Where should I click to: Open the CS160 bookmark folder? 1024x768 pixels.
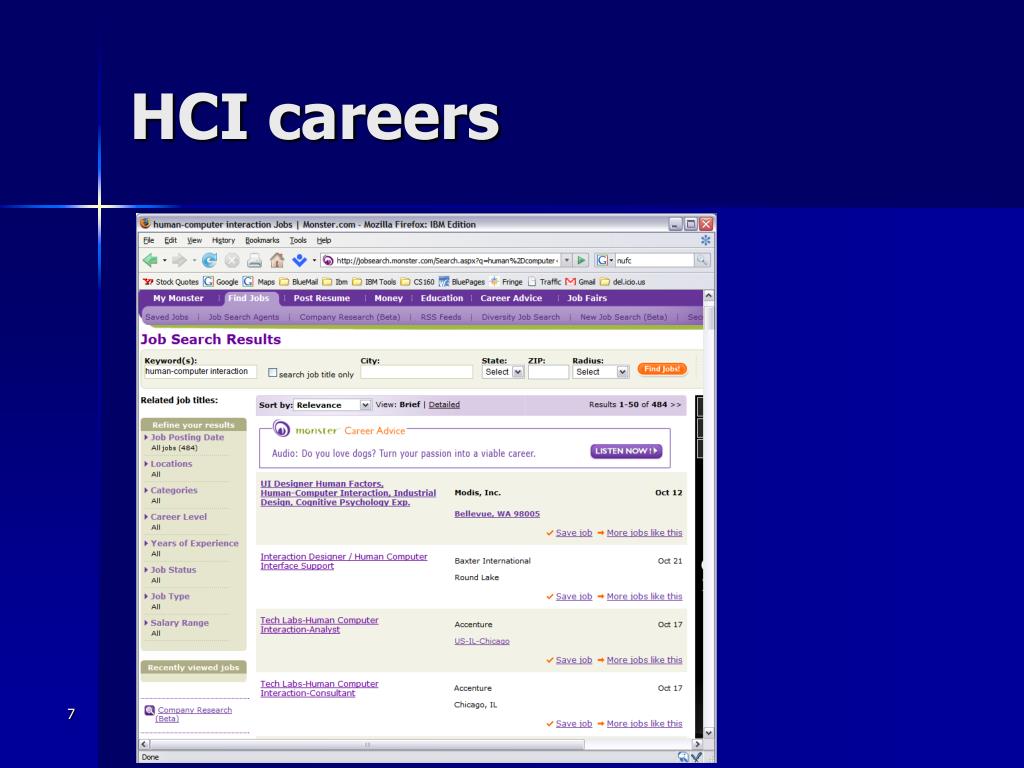click(417, 282)
